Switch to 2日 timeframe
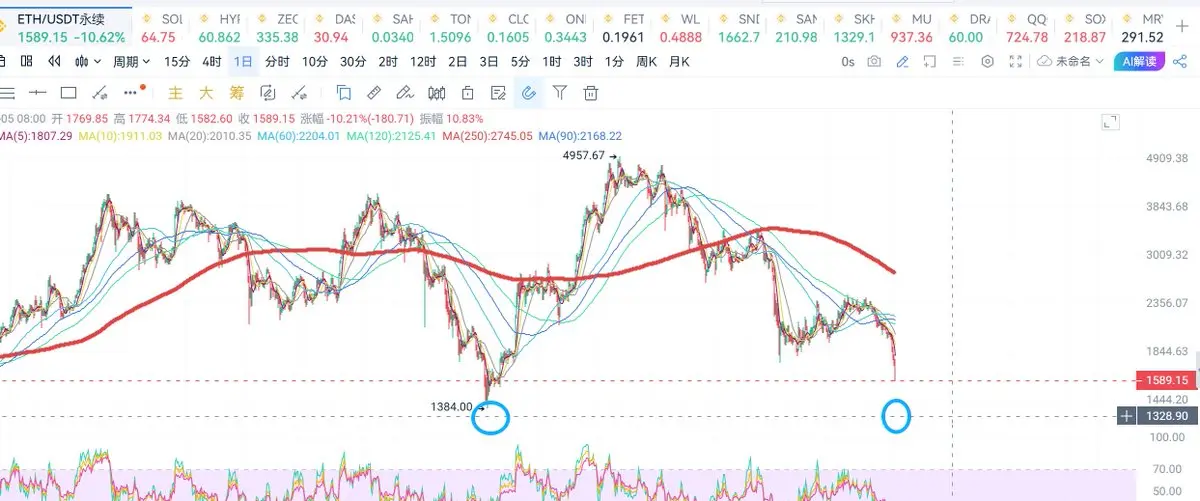This screenshot has height=501, width=1200. pyautogui.click(x=458, y=61)
